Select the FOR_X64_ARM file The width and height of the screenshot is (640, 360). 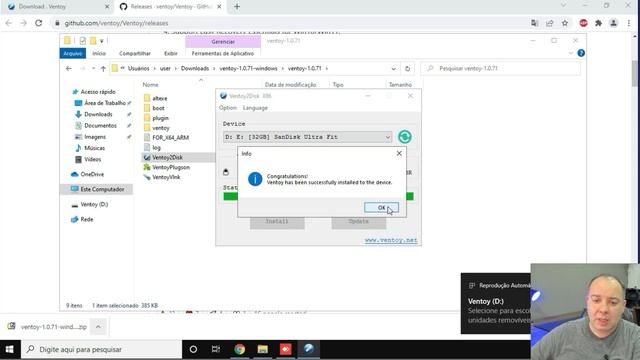click(170, 138)
